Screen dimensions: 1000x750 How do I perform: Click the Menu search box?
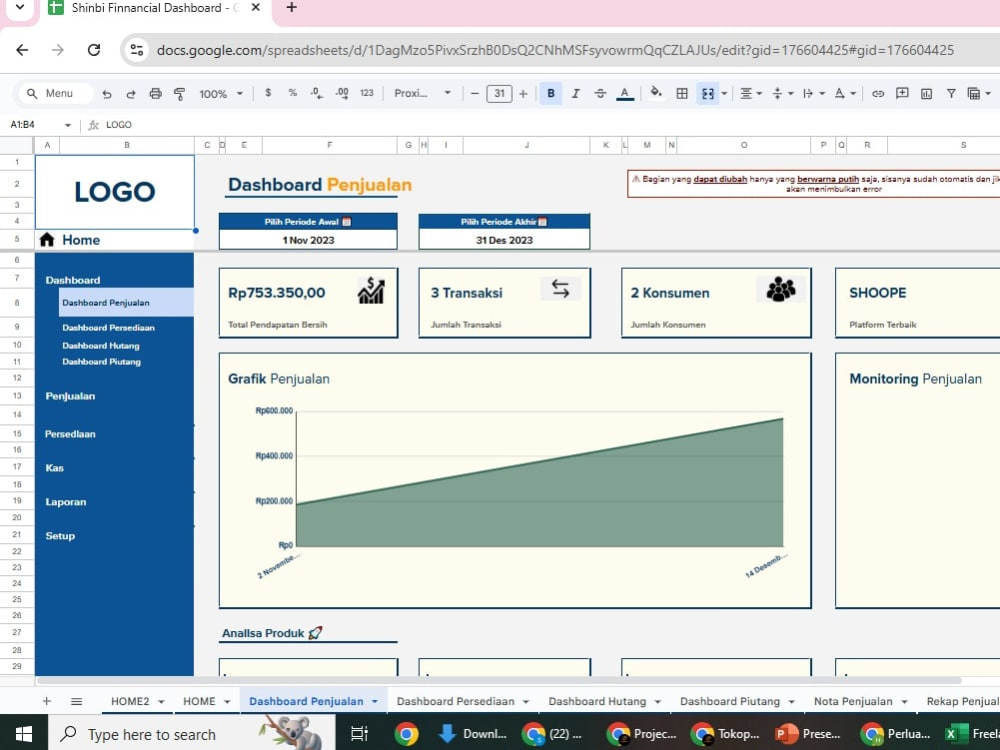pos(55,94)
